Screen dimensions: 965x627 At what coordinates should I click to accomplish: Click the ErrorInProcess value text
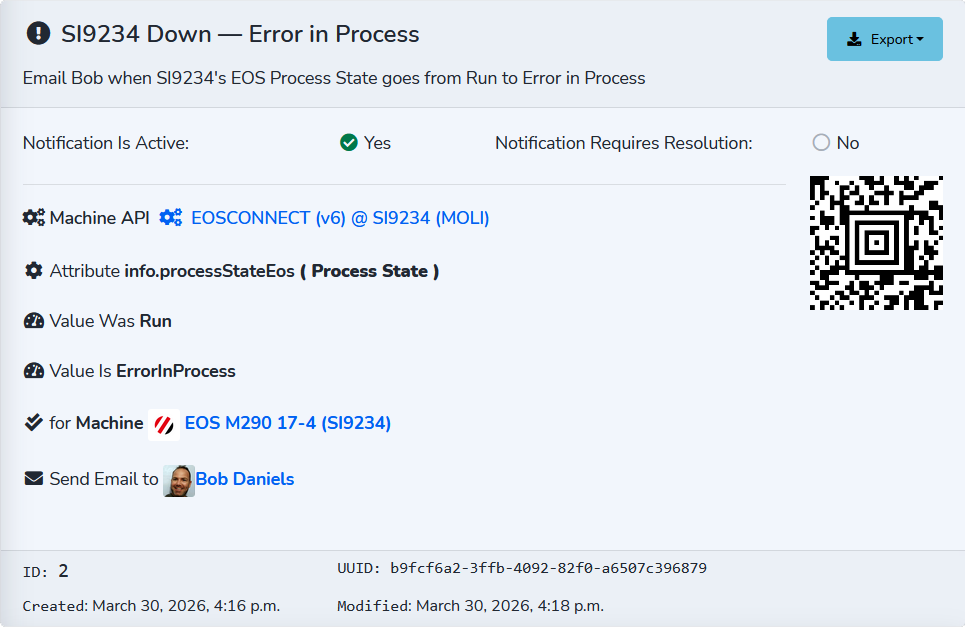[x=176, y=371]
